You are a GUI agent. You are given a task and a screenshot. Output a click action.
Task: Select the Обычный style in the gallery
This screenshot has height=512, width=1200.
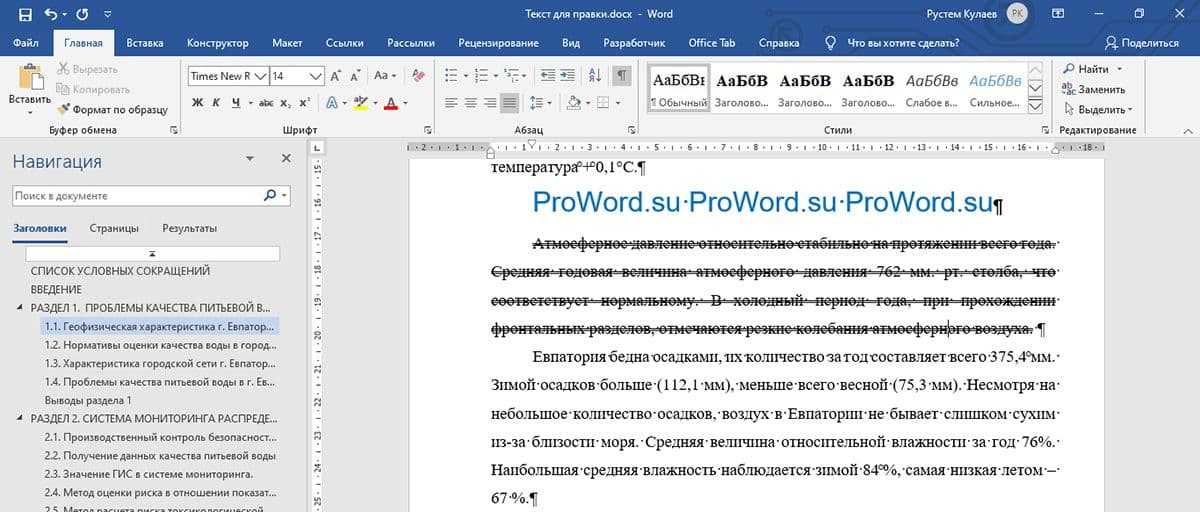point(678,88)
